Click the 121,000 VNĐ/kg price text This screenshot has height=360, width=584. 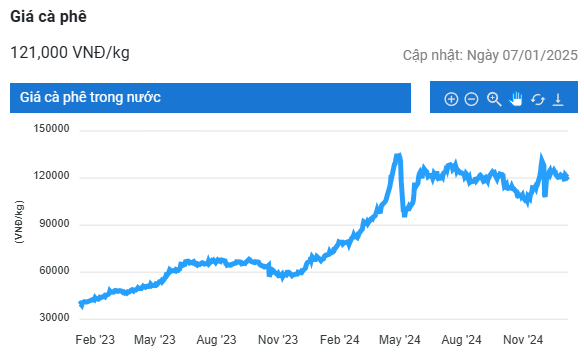(70, 52)
